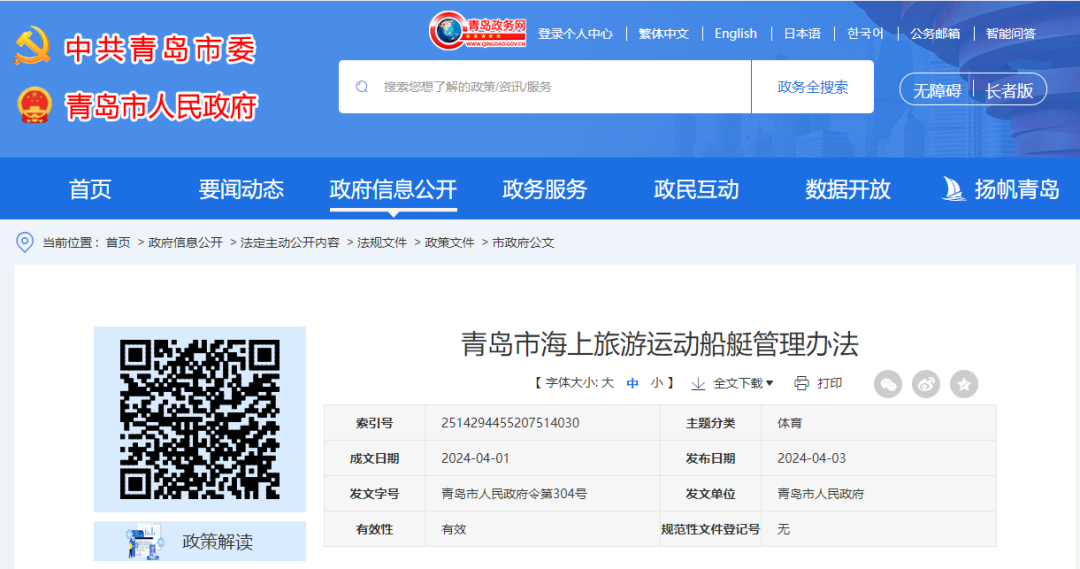Go to 政府信息公开 in the breadcrumb
The width and height of the screenshot is (1080, 569).
tap(185, 242)
